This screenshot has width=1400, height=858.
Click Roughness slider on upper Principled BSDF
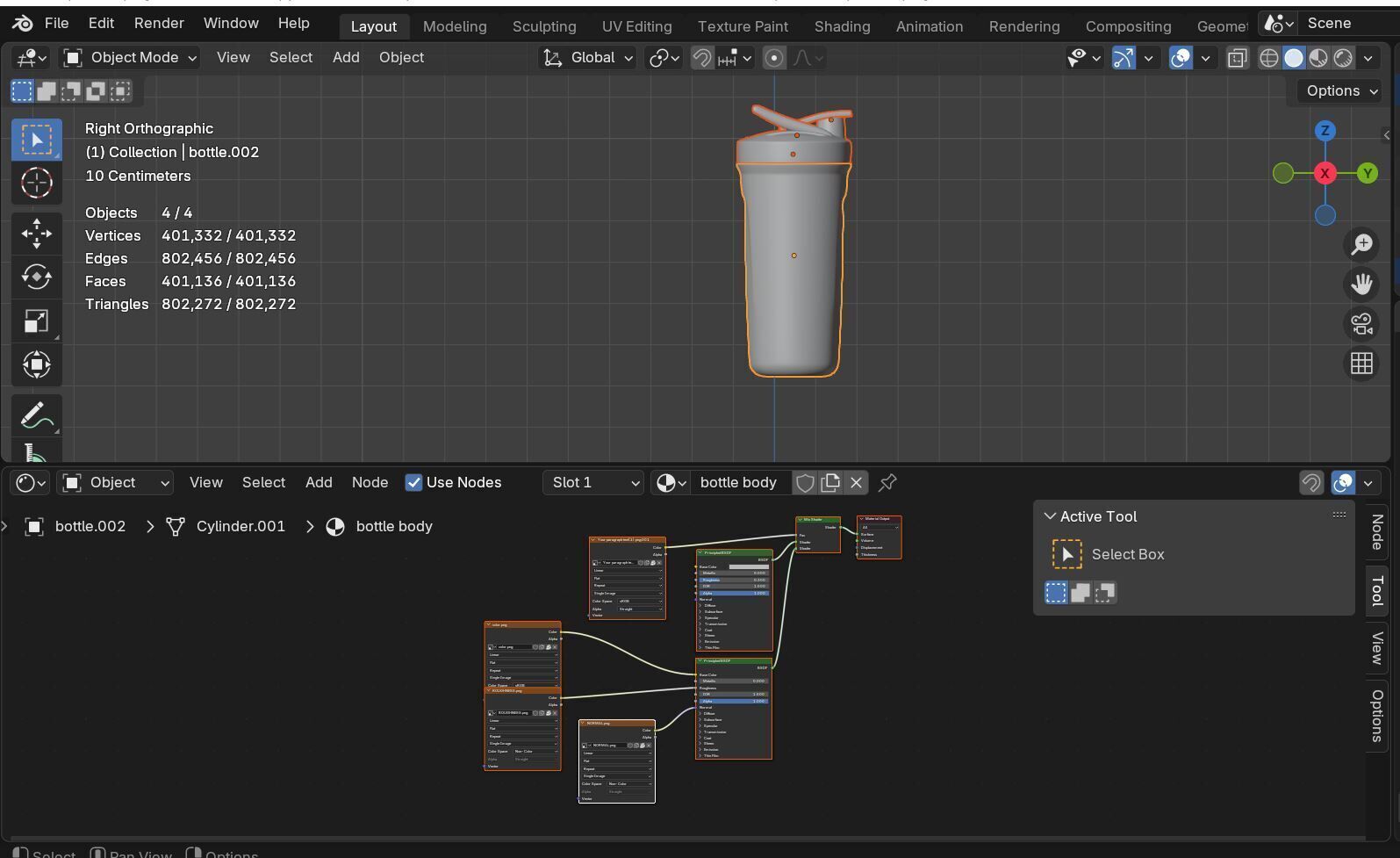(734, 580)
